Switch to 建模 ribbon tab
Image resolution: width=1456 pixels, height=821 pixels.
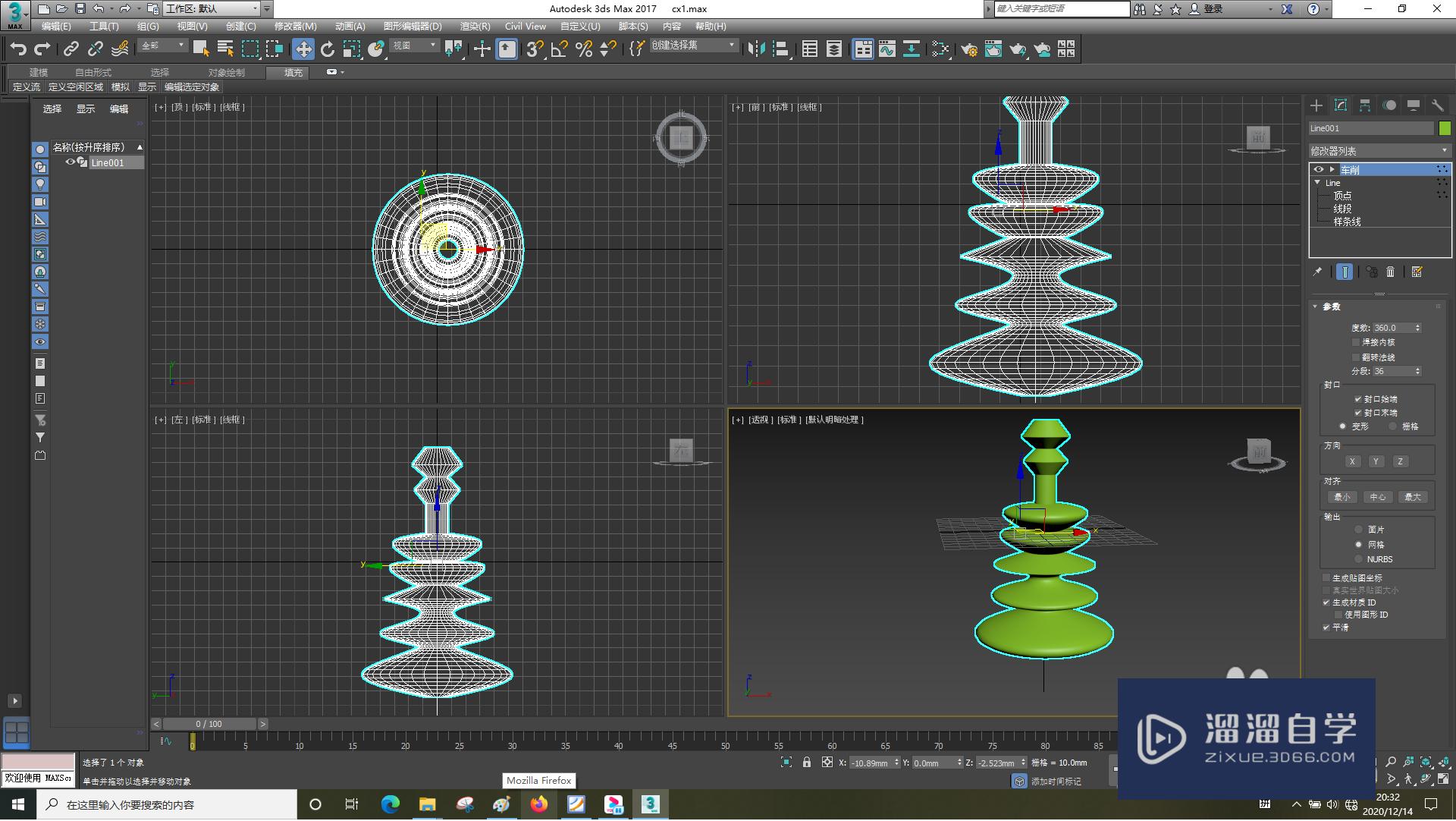39,72
